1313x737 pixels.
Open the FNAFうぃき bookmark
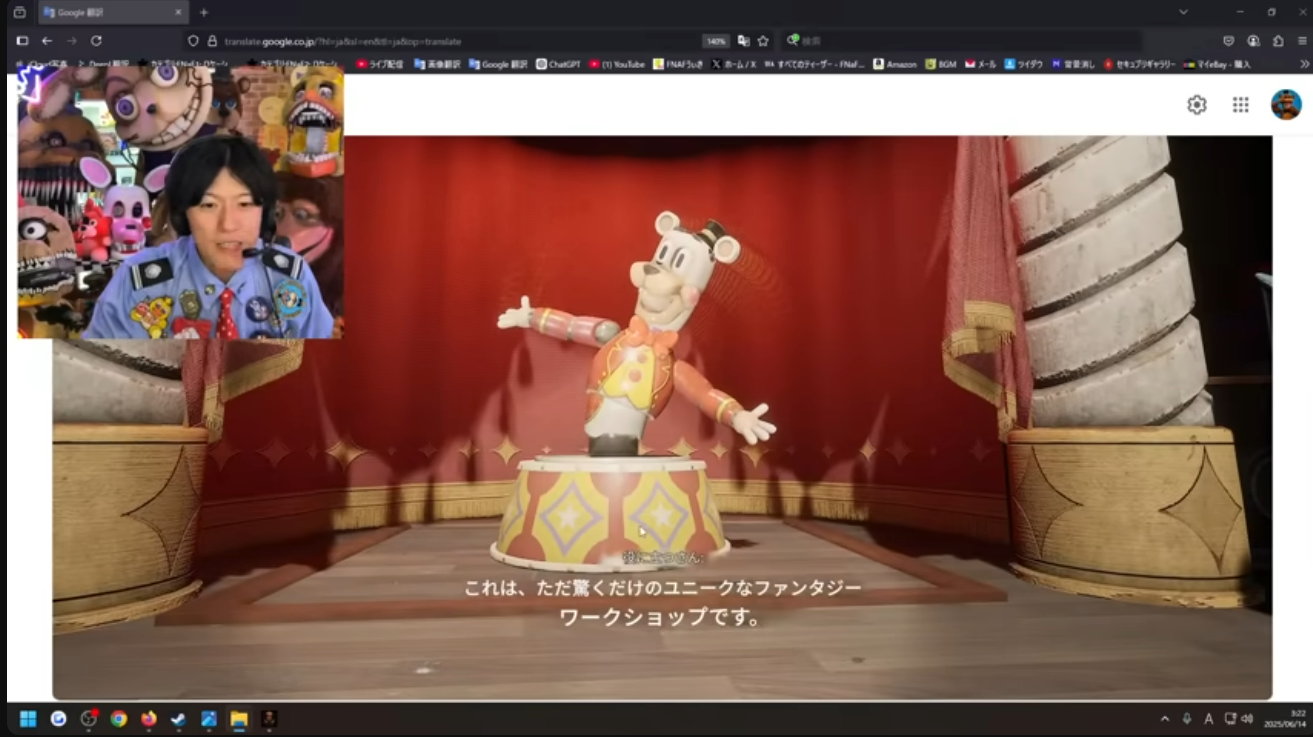(678, 64)
